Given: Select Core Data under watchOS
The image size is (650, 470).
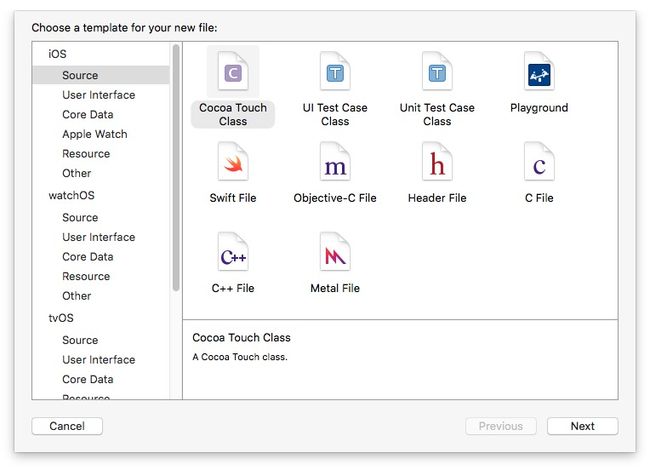Looking at the screenshot, I should pos(87,257).
